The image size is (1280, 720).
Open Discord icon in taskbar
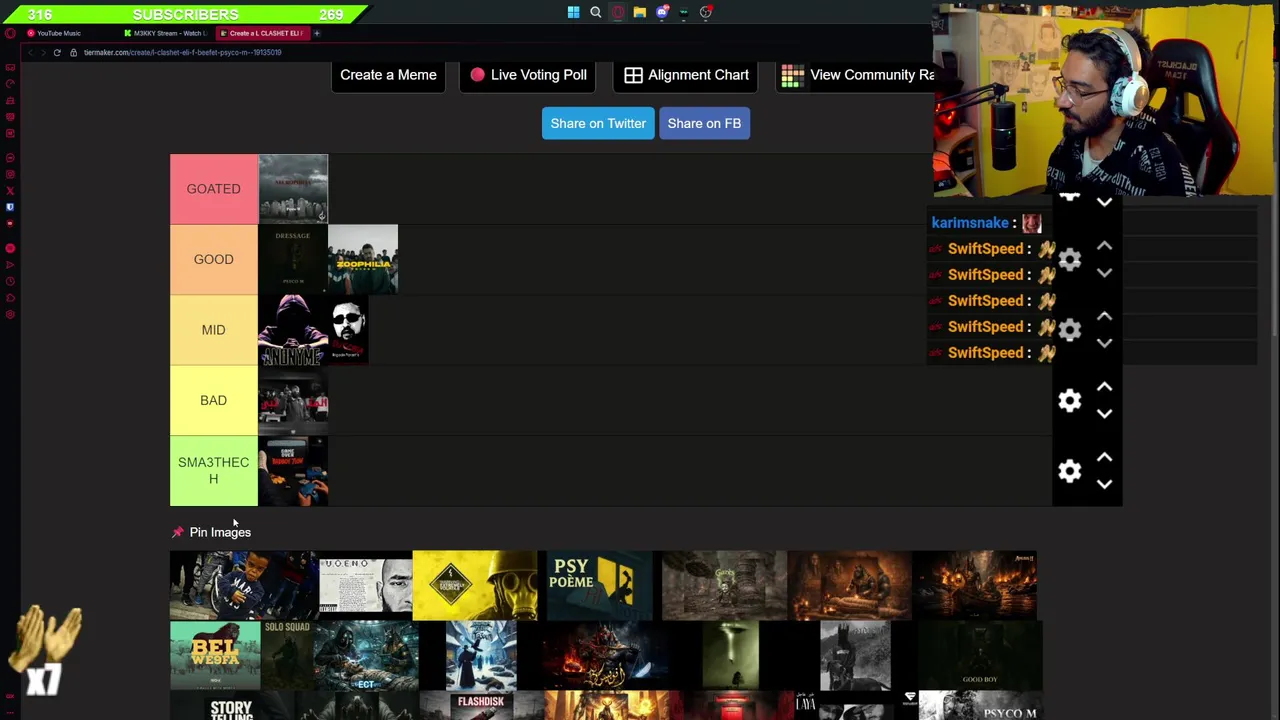coord(662,12)
